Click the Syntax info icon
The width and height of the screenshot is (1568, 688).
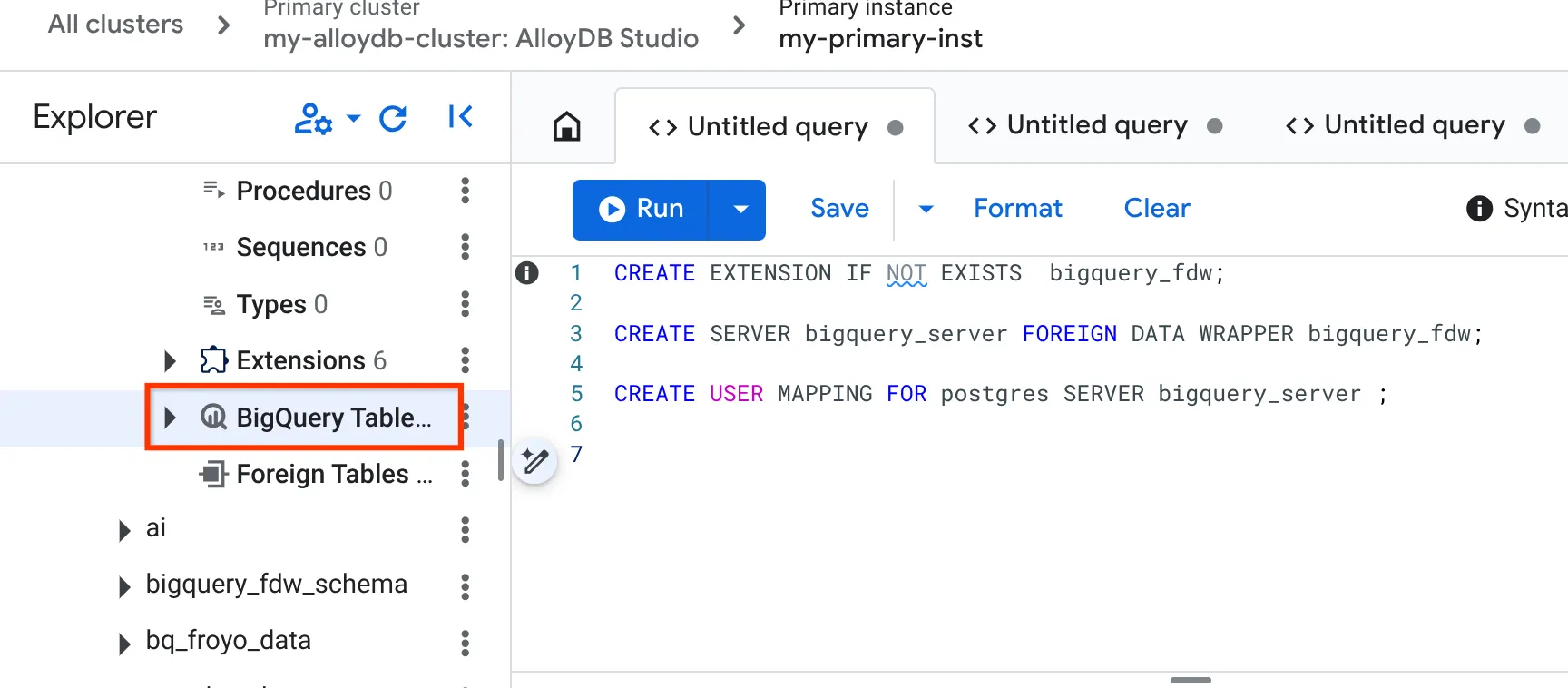tap(1479, 209)
